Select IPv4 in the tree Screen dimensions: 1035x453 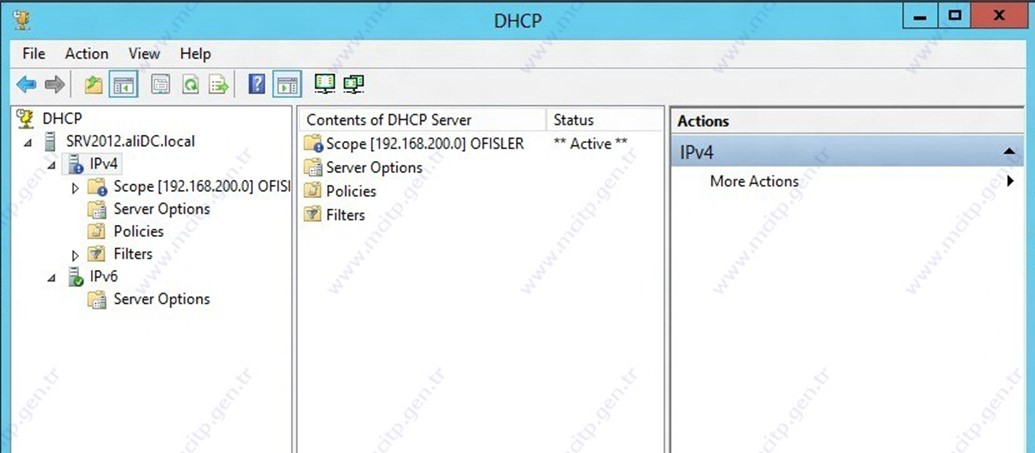click(106, 163)
